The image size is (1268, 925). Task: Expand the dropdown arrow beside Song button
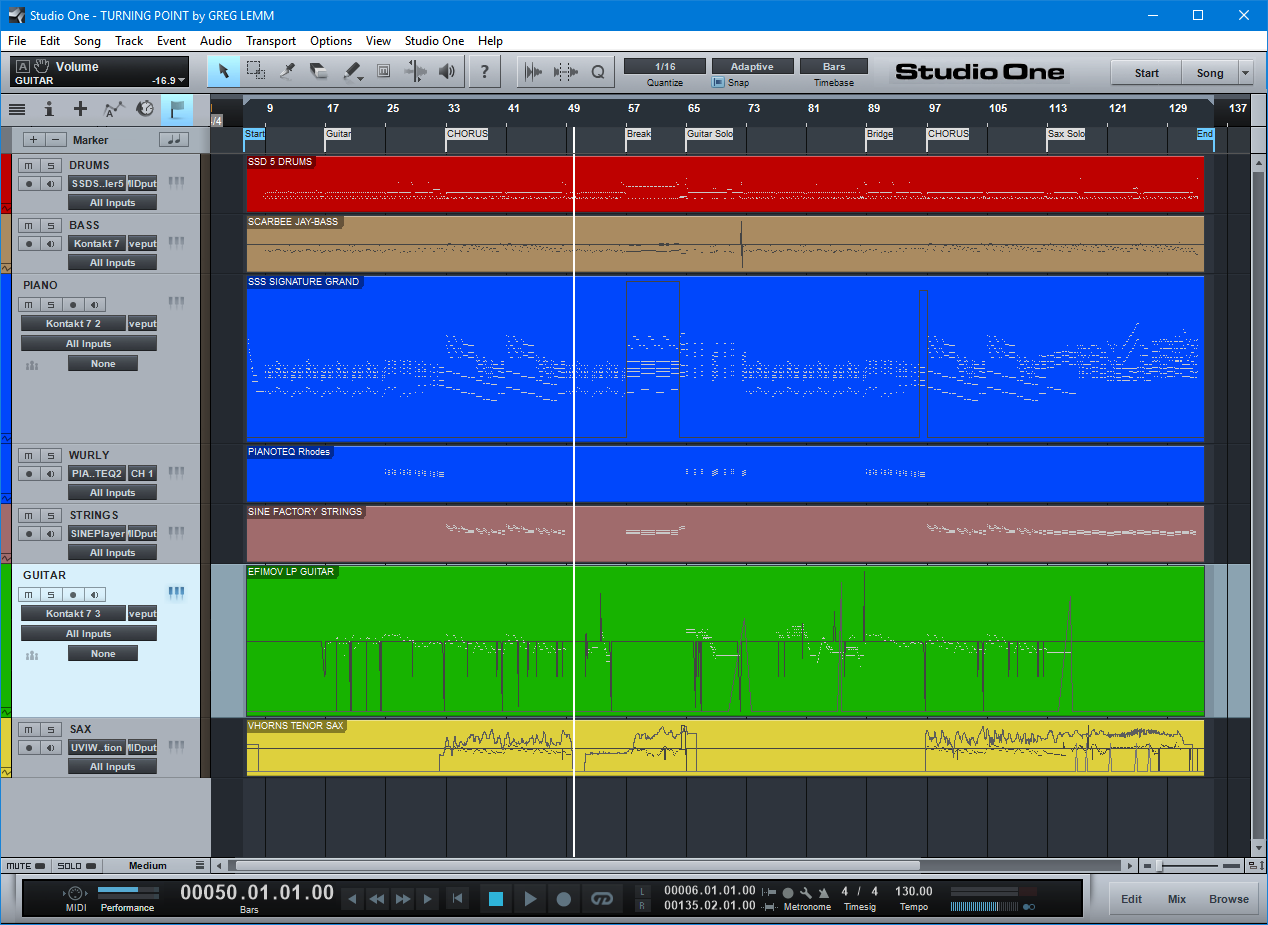coord(1245,73)
